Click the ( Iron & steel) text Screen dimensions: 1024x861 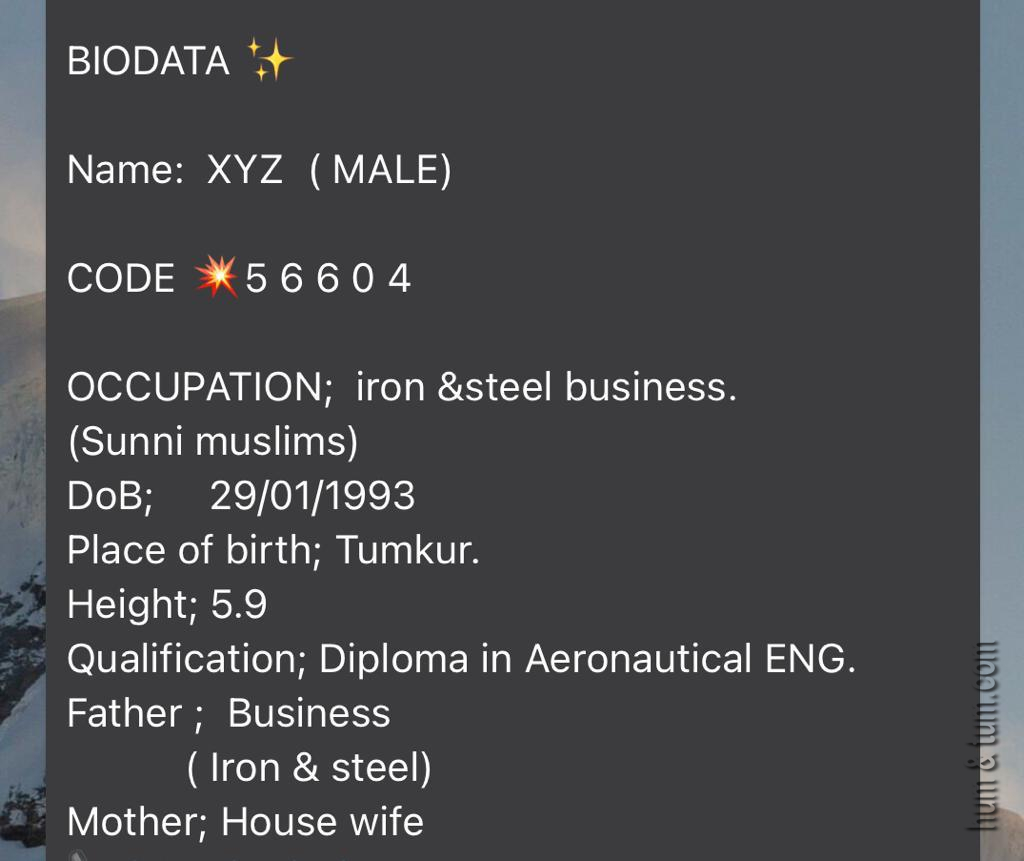pos(309,767)
